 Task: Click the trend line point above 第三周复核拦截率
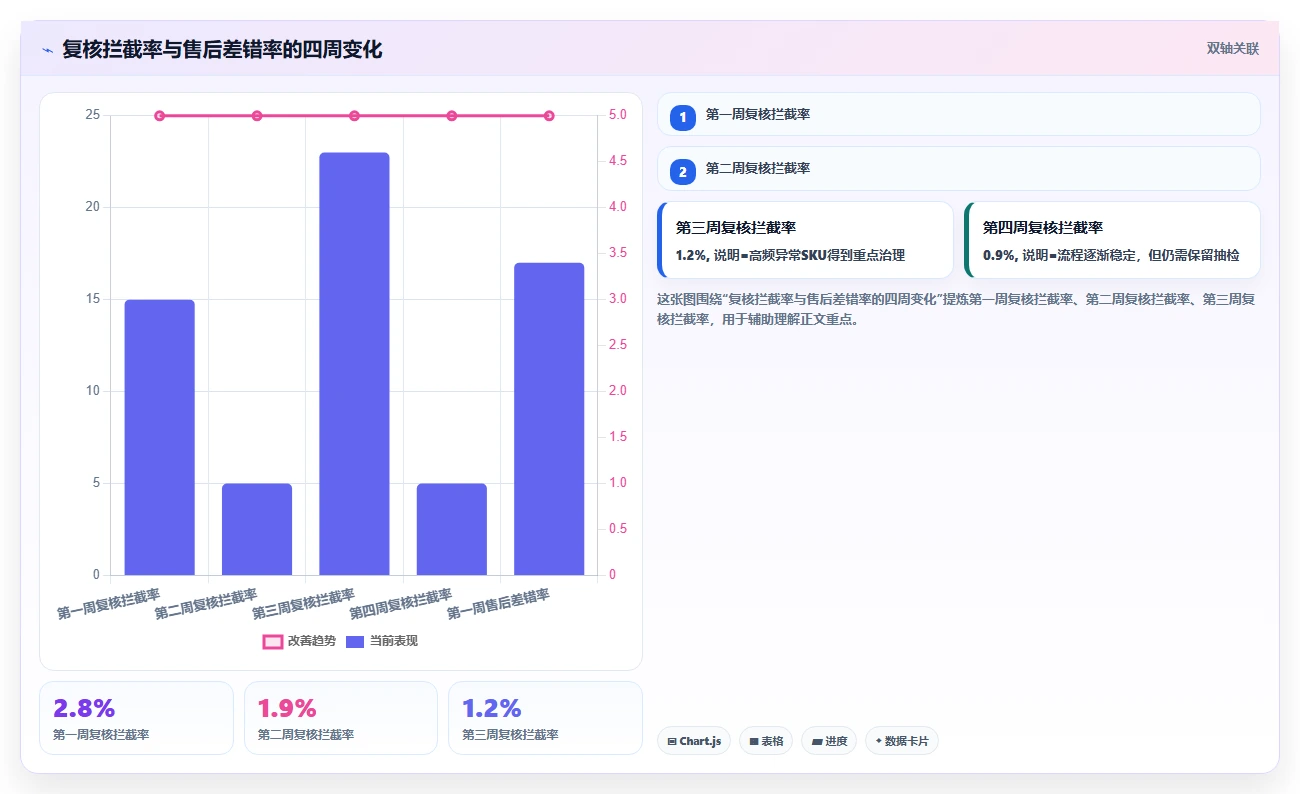[354, 116]
